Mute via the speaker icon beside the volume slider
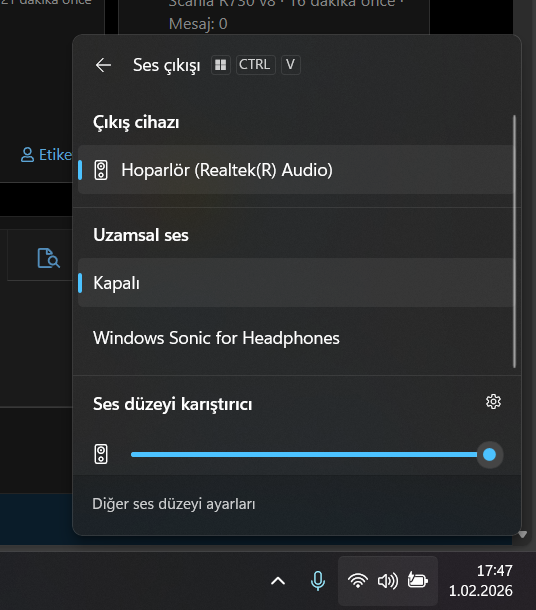This screenshot has height=610, width=536. [101, 454]
